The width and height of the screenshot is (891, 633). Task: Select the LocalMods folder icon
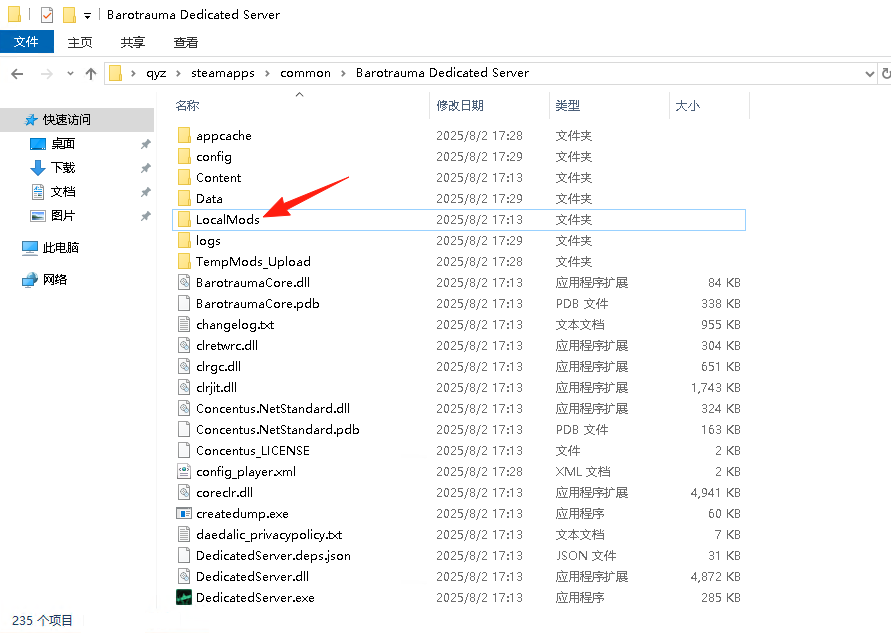pos(184,219)
